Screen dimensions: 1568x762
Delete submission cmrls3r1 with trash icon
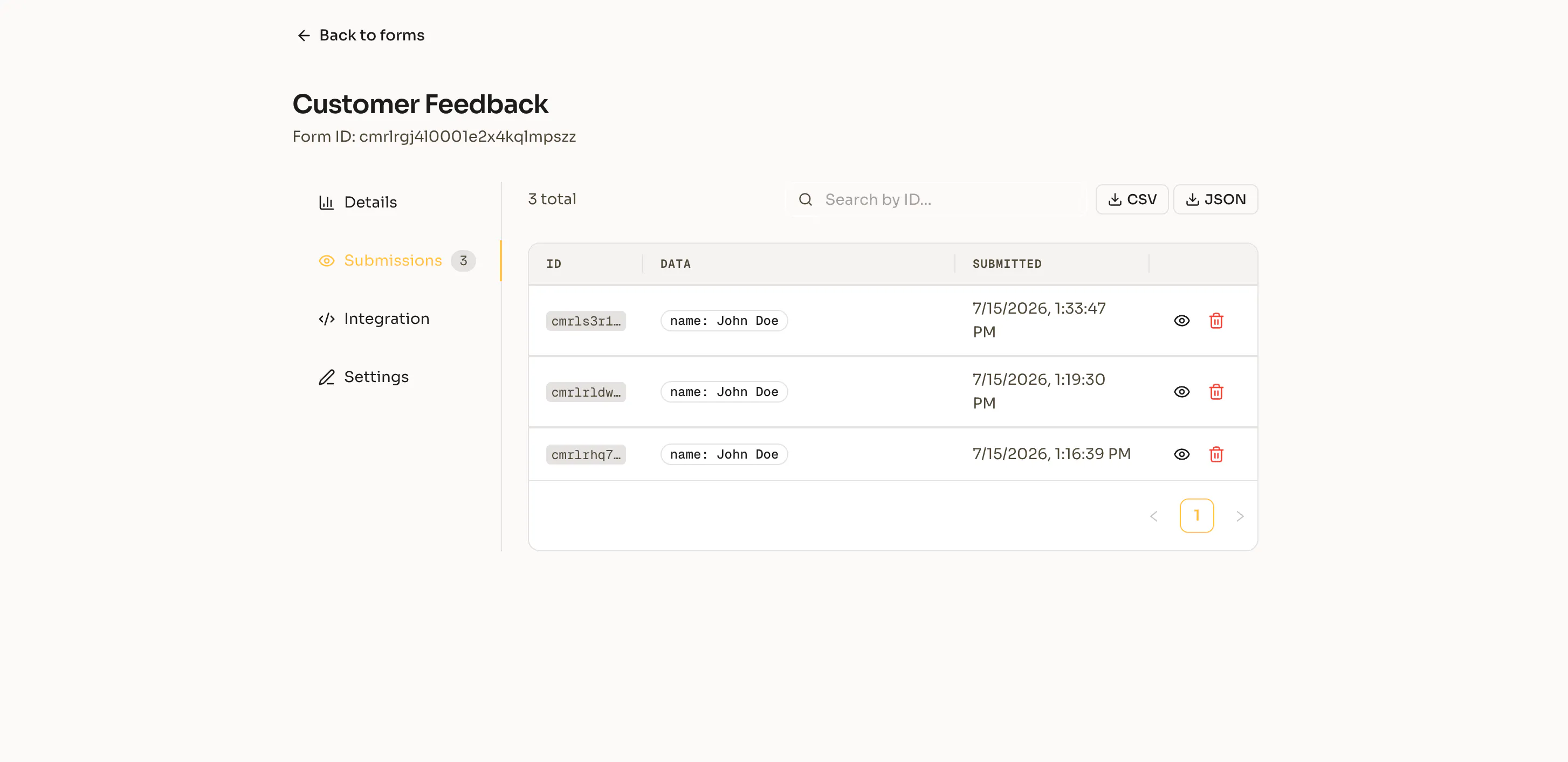pyautogui.click(x=1215, y=321)
